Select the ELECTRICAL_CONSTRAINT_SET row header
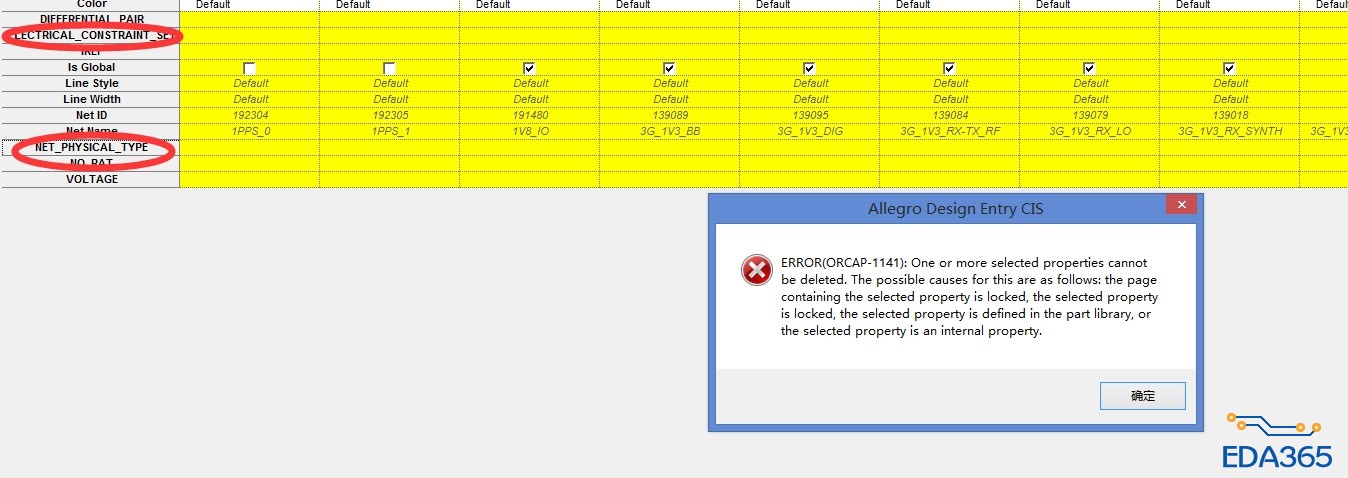This screenshot has width=1348, height=478. point(91,35)
